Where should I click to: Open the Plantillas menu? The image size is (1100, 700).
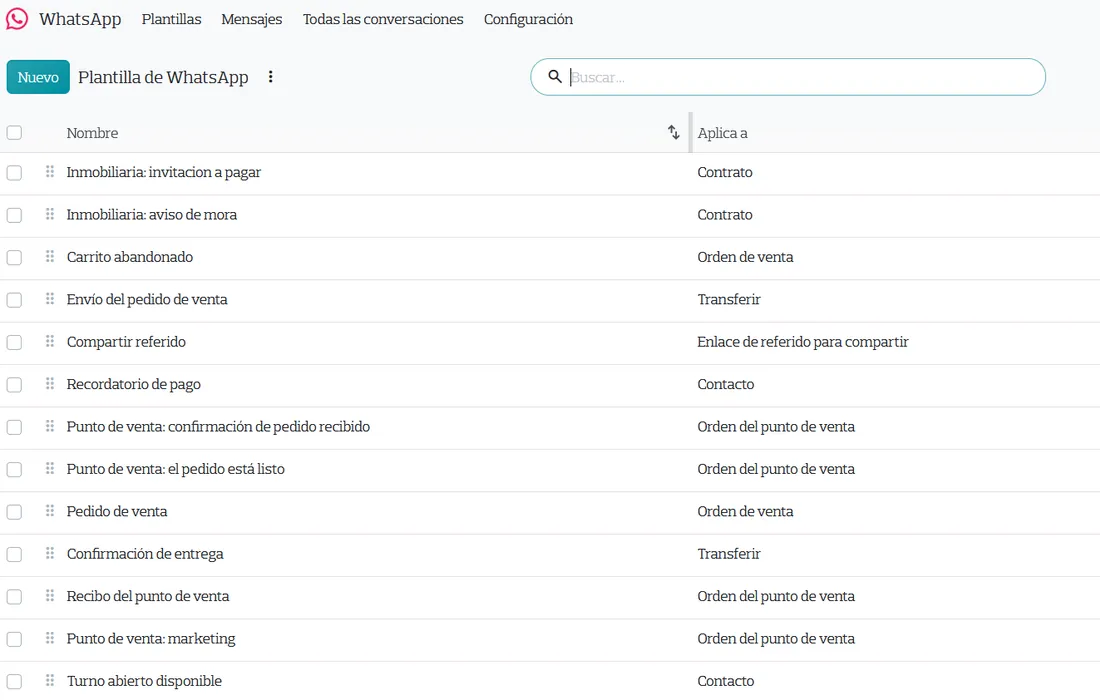coord(171,19)
